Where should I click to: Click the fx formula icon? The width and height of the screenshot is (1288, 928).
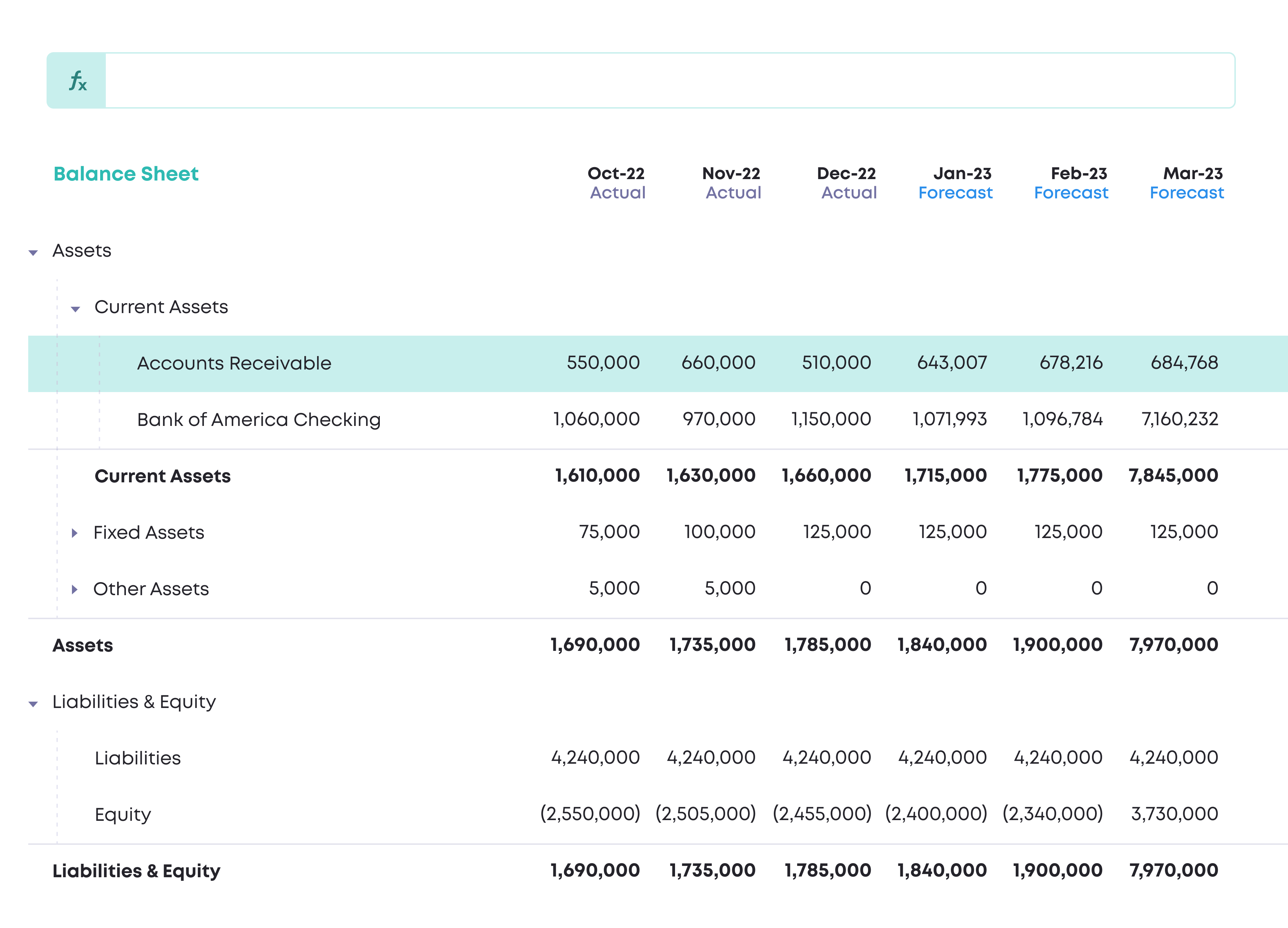[x=77, y=81]
